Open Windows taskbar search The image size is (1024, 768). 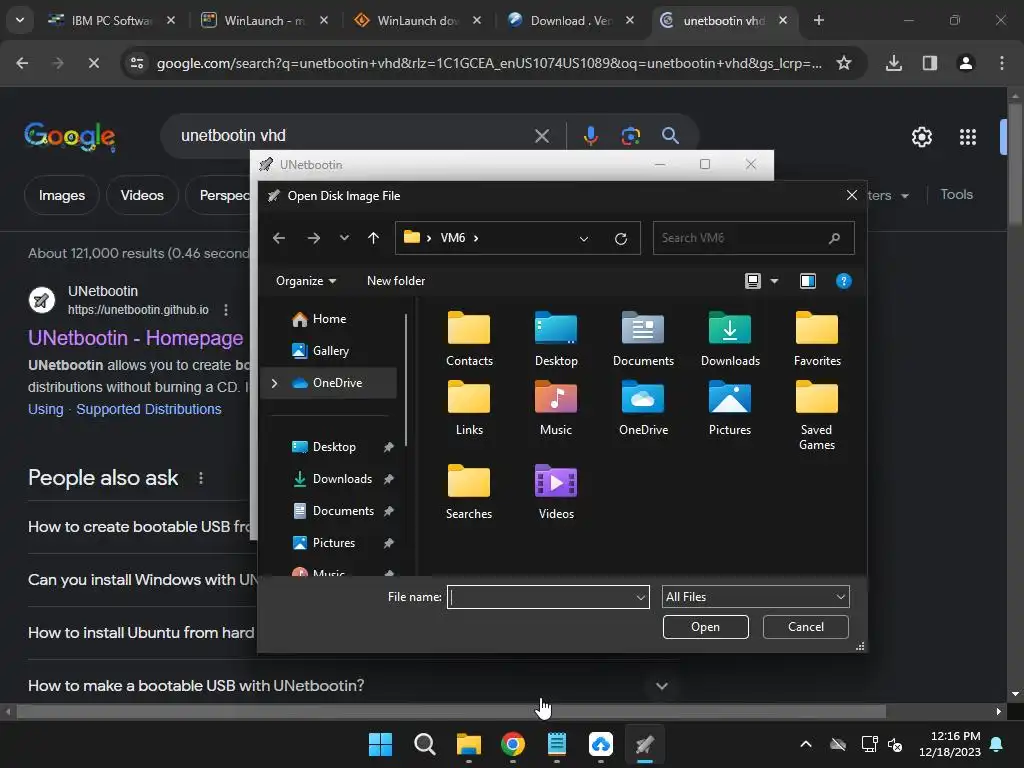point(424,744)
